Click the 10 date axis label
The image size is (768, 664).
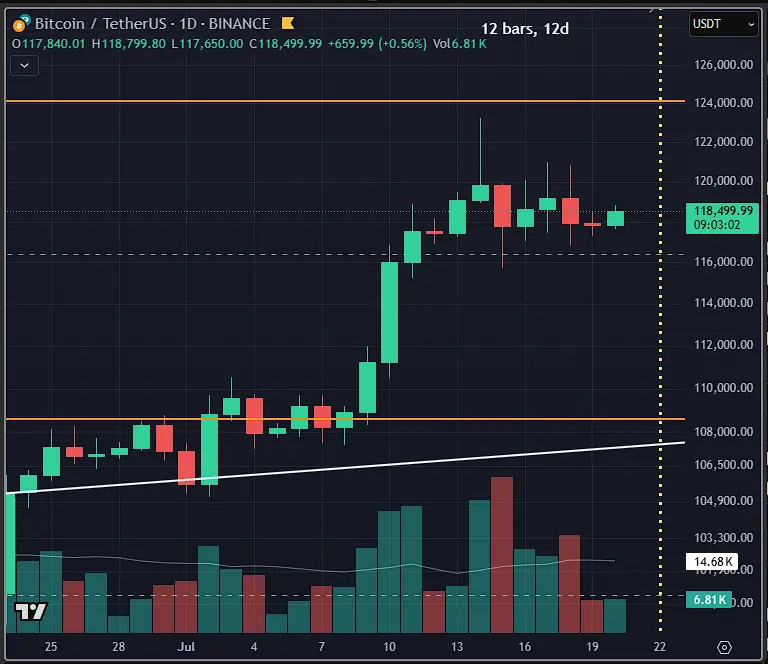[x=389, y=647]
